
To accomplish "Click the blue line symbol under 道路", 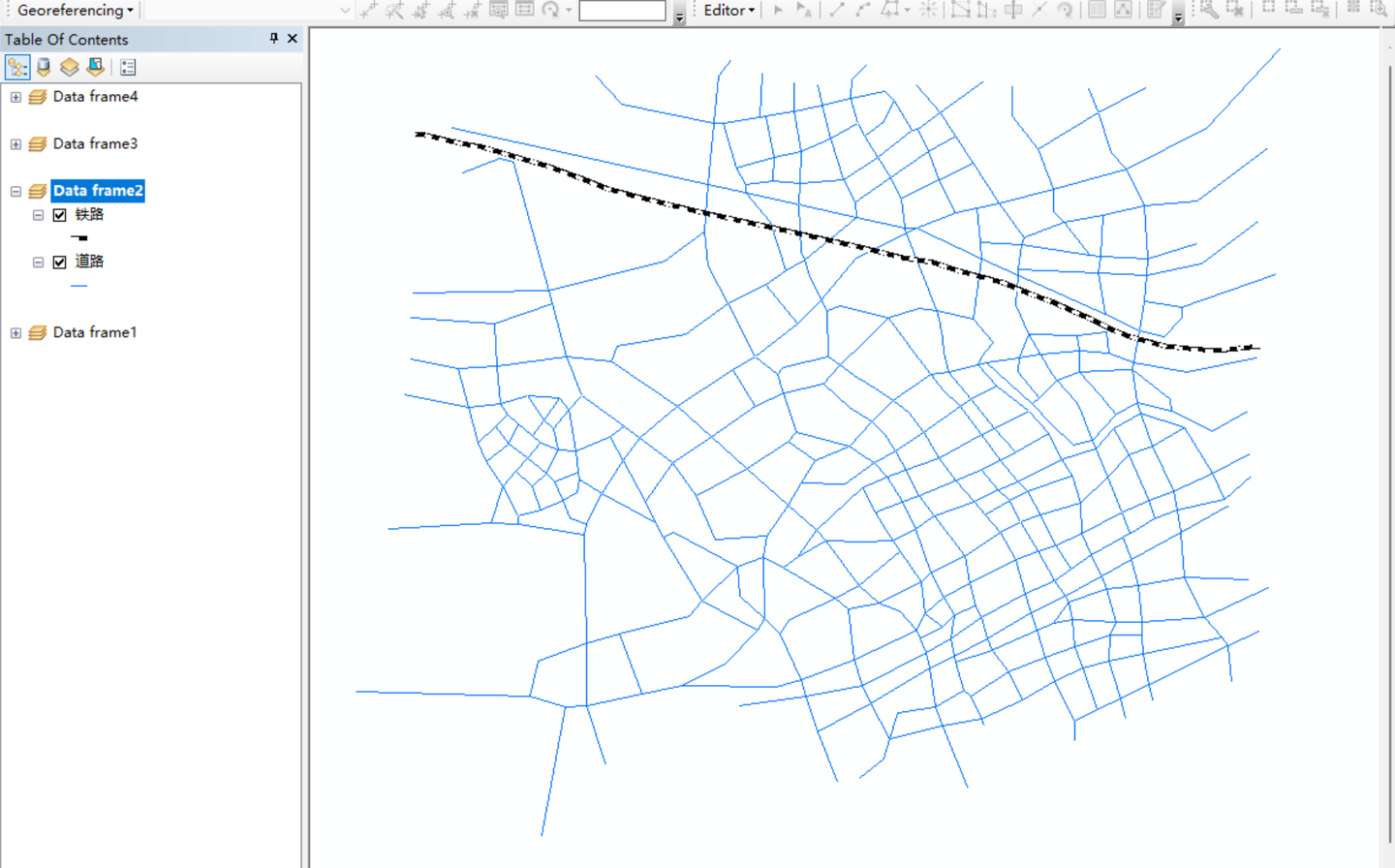I will point(78,285).
